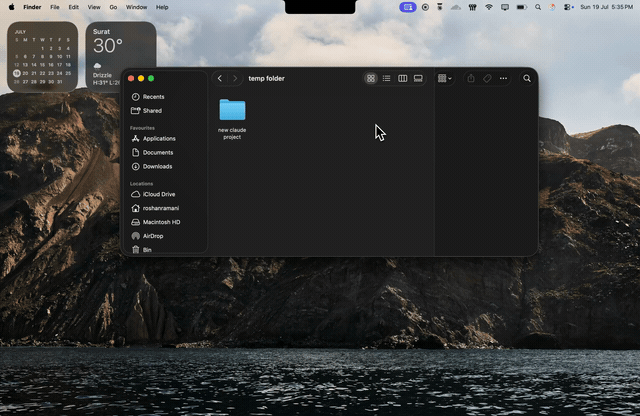This screenshot has height=416, width=640.
Task: Go forward in Finder navigation
Action: (235, 78)
